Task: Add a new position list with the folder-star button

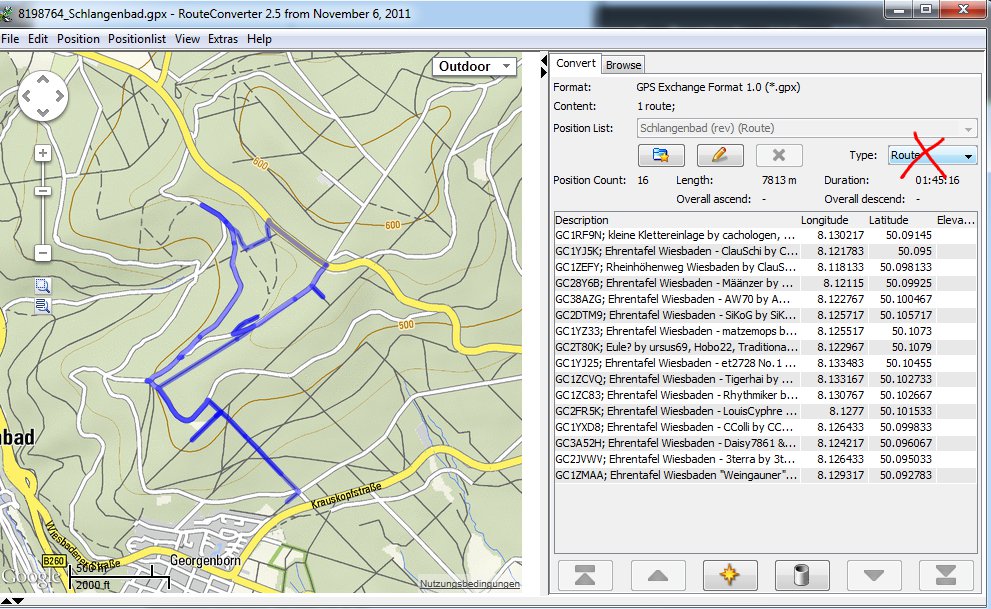Action: coord(660,155)
